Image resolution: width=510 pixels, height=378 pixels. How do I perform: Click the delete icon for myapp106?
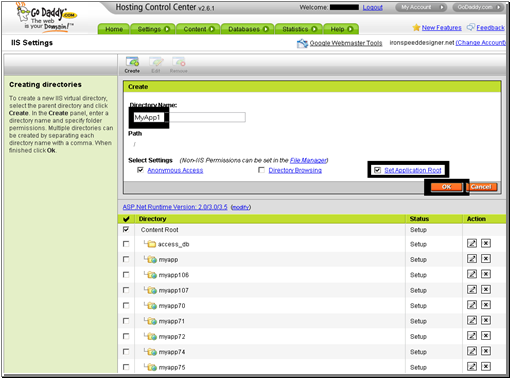click(486, 274)
